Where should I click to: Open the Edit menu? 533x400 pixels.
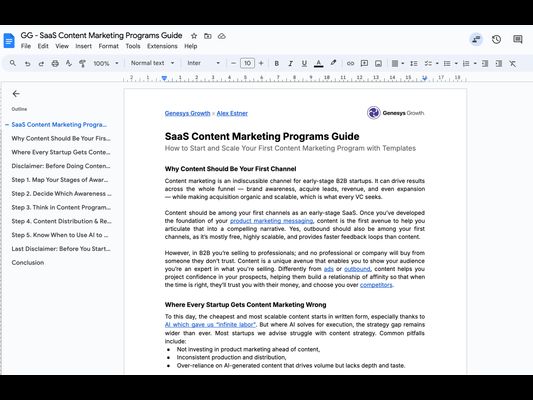click(x=43, y=46)
